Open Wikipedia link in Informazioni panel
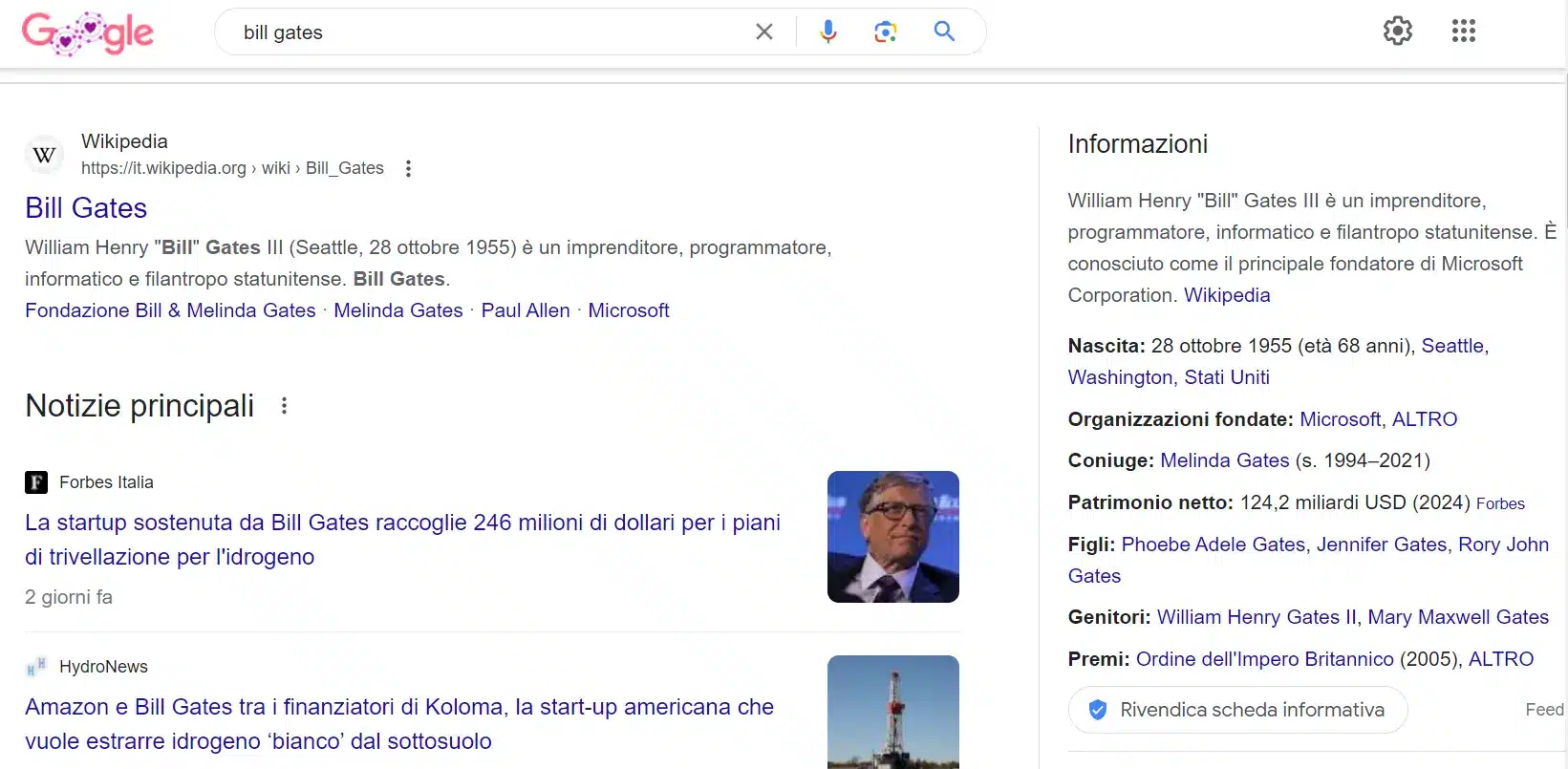Image resolution: width=1568 pixels, height=769 pixels. (1227, 295)
